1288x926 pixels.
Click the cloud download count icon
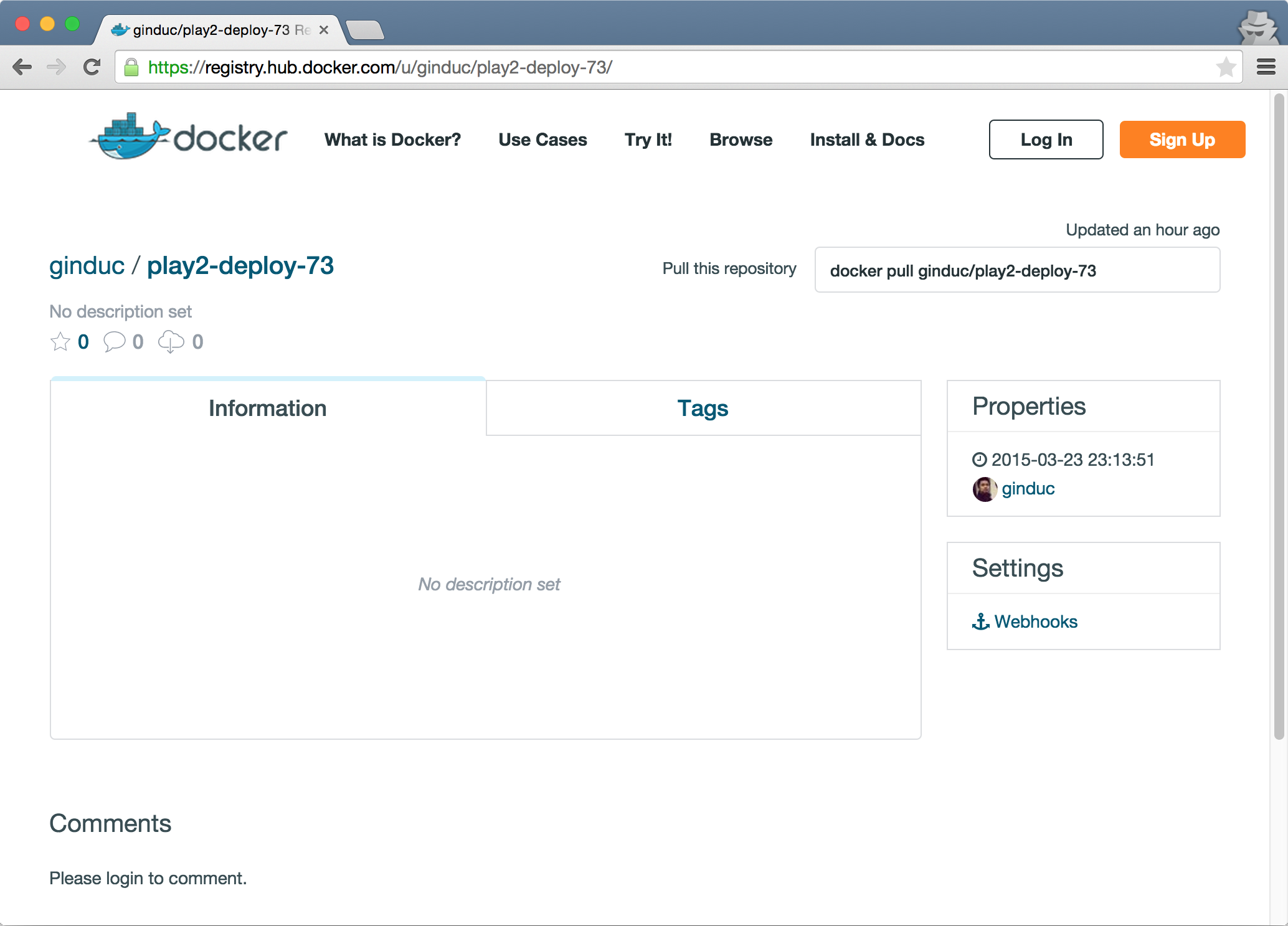pyautogui.click(x=171, y=341)
